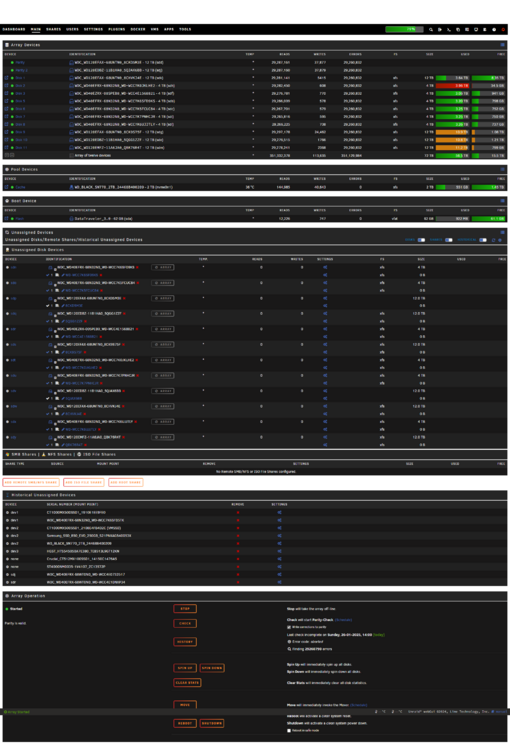This screenshot has height=750, width=510.
Task: Toggle the SHARES switch in Unassigned Devices
Action: (x=449, y=240)
